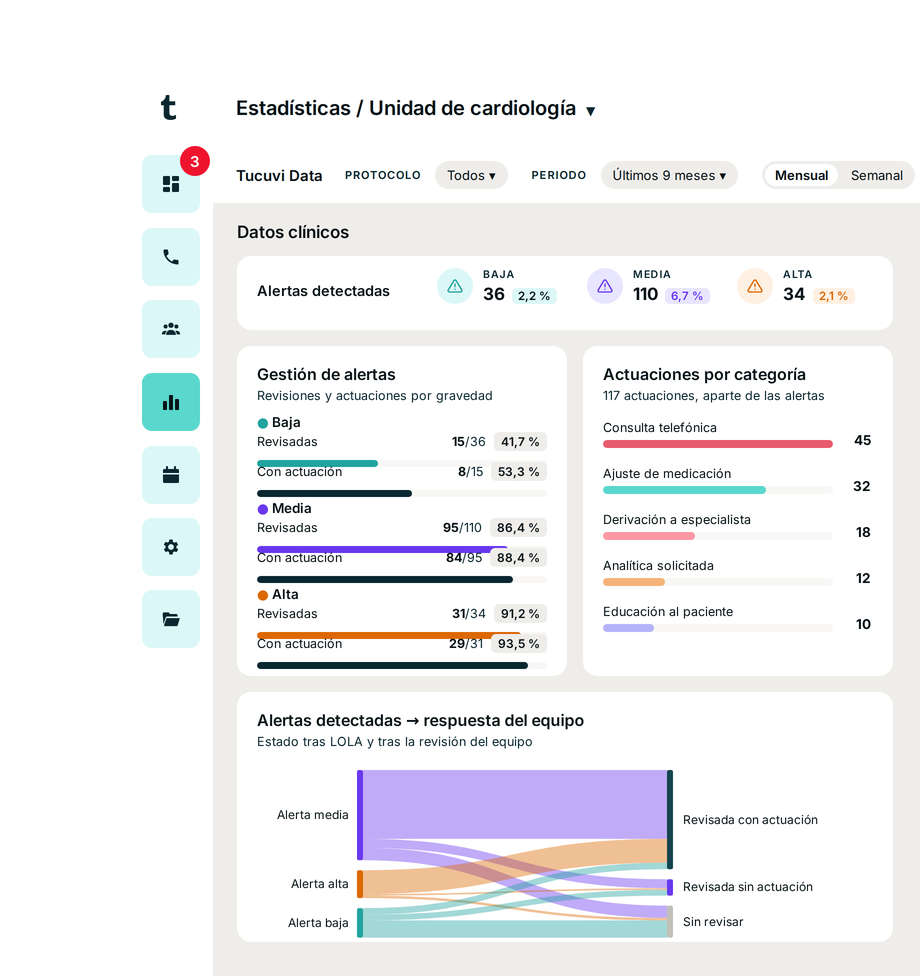Click the '117 actuaciones, aparte de las alertas' subtitle
Viewport: 920px width, 976px height.
click(x=713, y=396)
